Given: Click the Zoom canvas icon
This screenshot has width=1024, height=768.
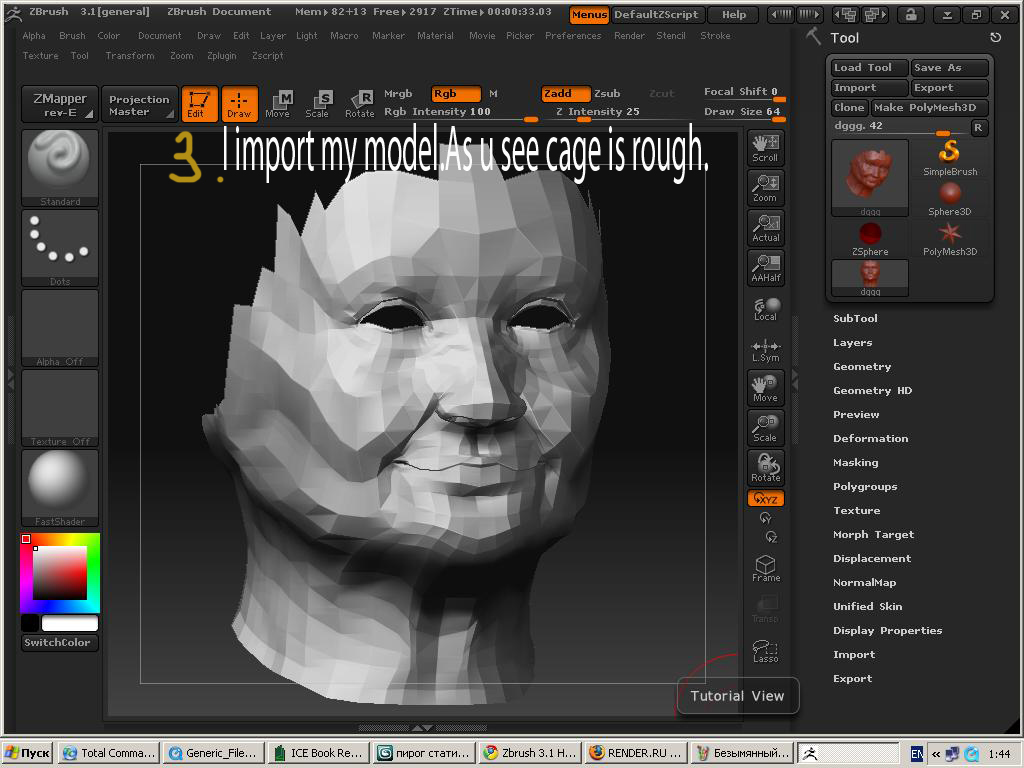Looking at the screenshot, I should 765,188.
